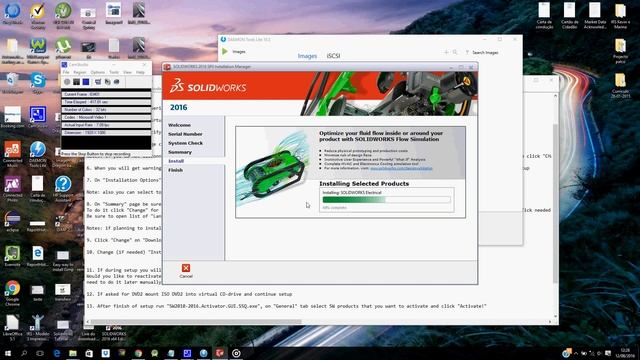Open the Tools menu in CamStudio
The height and width of the screenshot is (360, 640).
tap(114, 72)
